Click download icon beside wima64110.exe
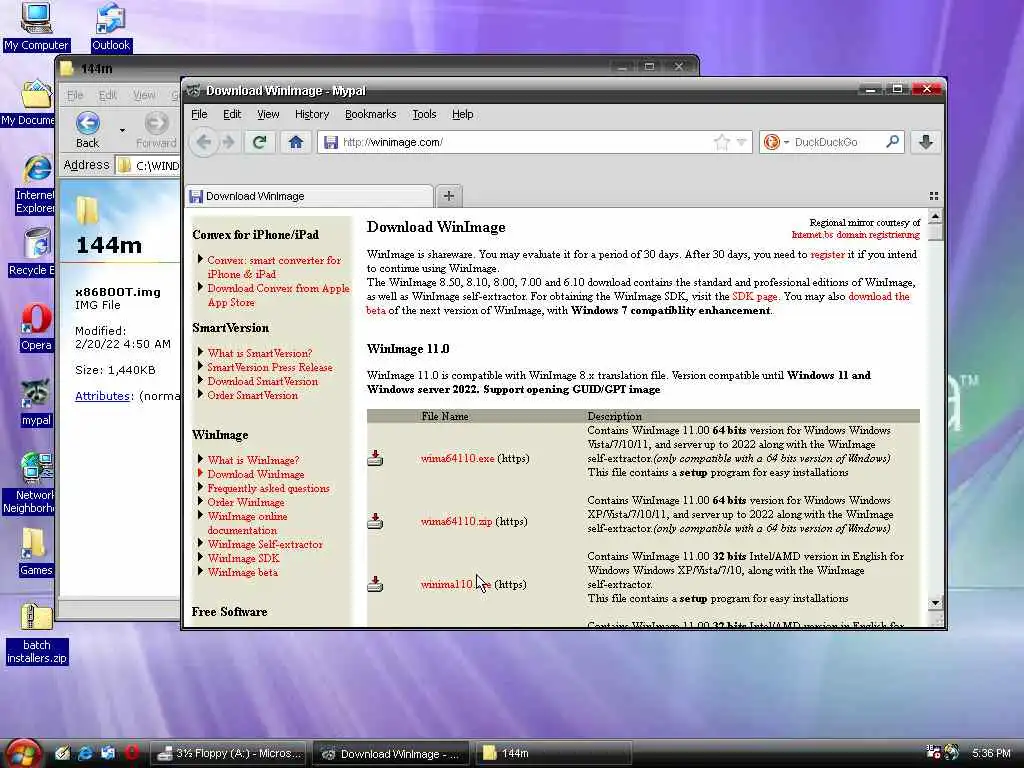The height and width of the screenshot is (768, 1024). pos(375,458)
